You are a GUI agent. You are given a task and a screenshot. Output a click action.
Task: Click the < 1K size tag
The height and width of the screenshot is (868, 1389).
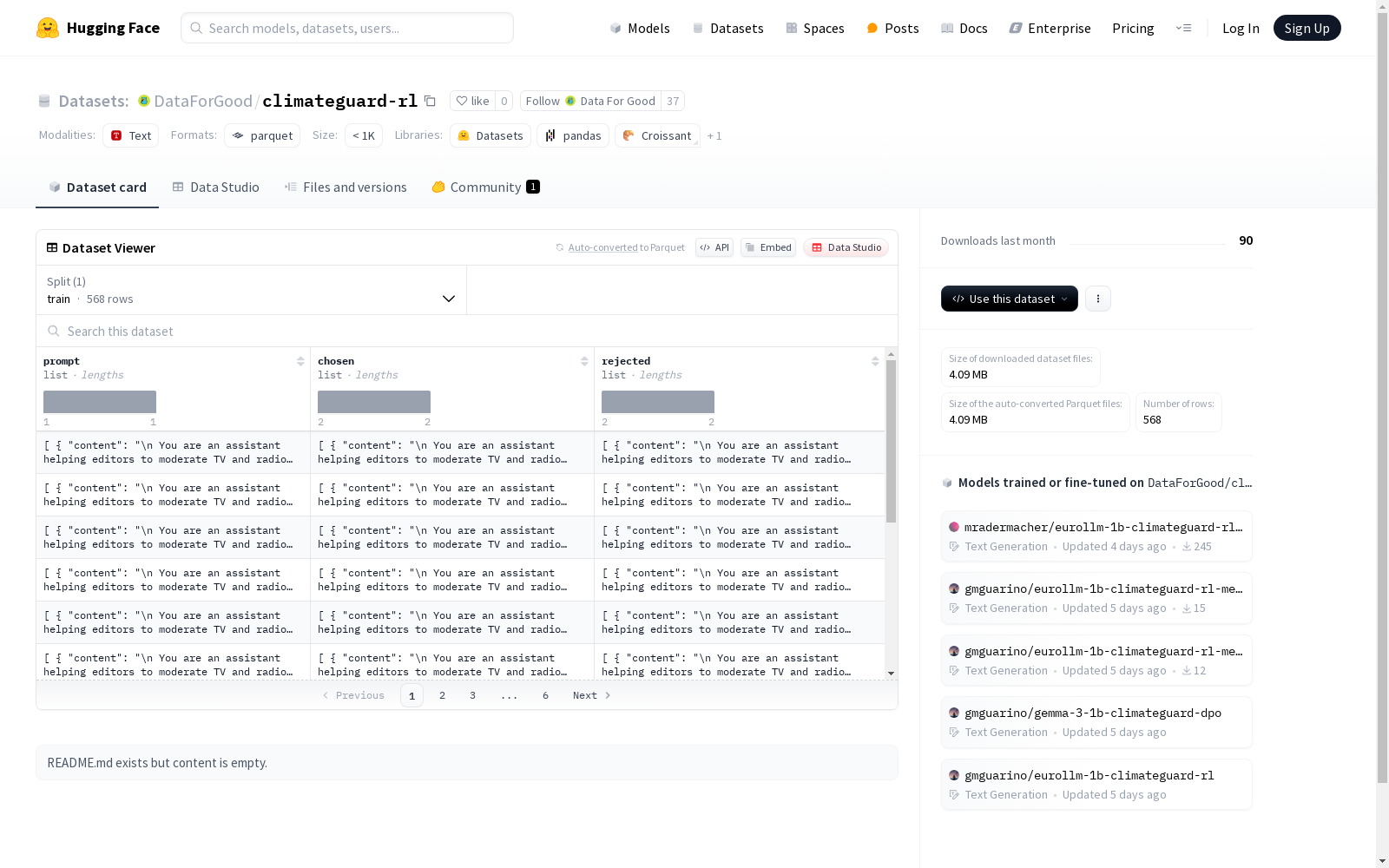click(x=364, y=135)
